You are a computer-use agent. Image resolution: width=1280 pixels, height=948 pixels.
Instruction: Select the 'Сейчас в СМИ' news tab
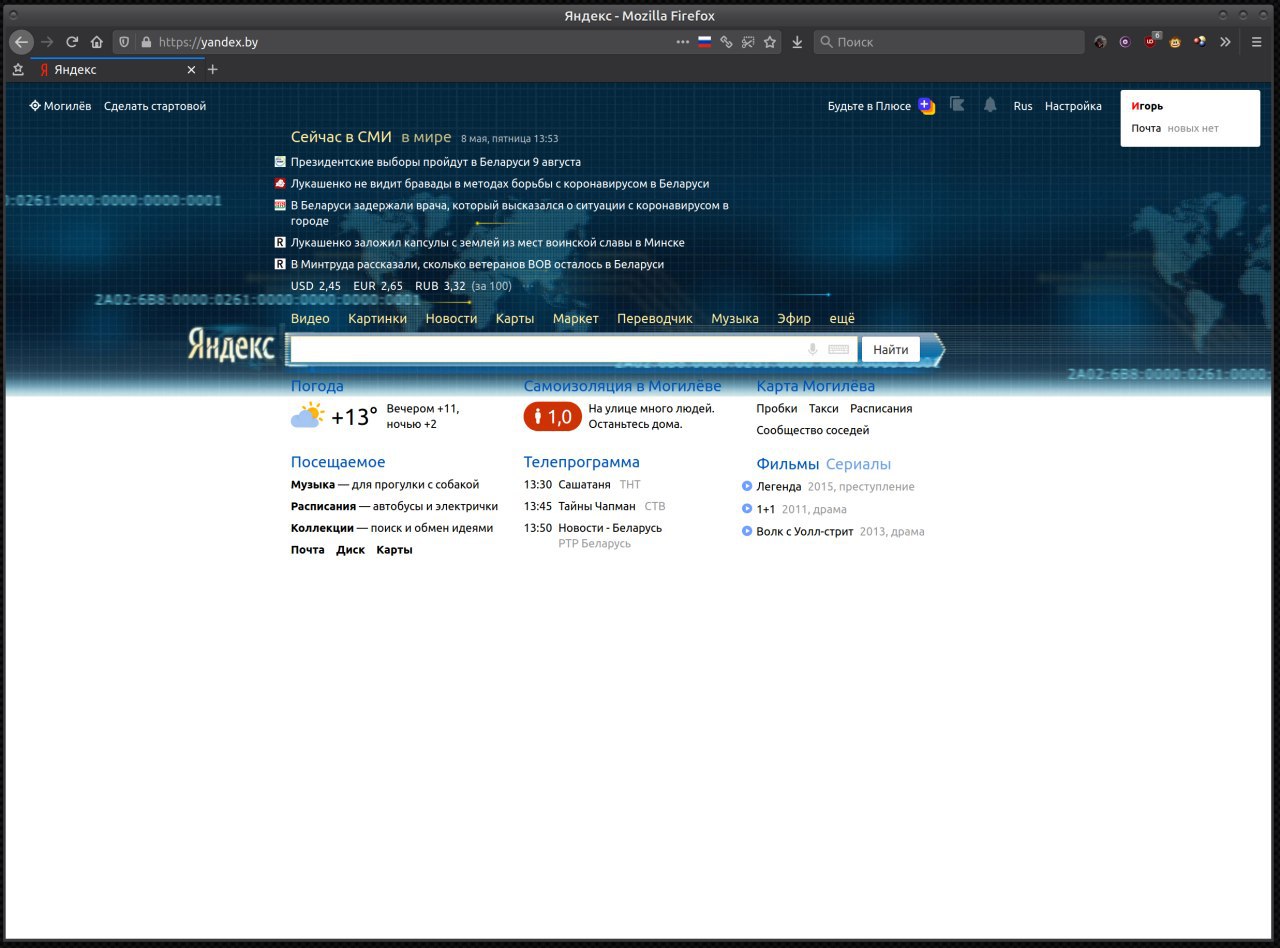click(x=341, y=137)
